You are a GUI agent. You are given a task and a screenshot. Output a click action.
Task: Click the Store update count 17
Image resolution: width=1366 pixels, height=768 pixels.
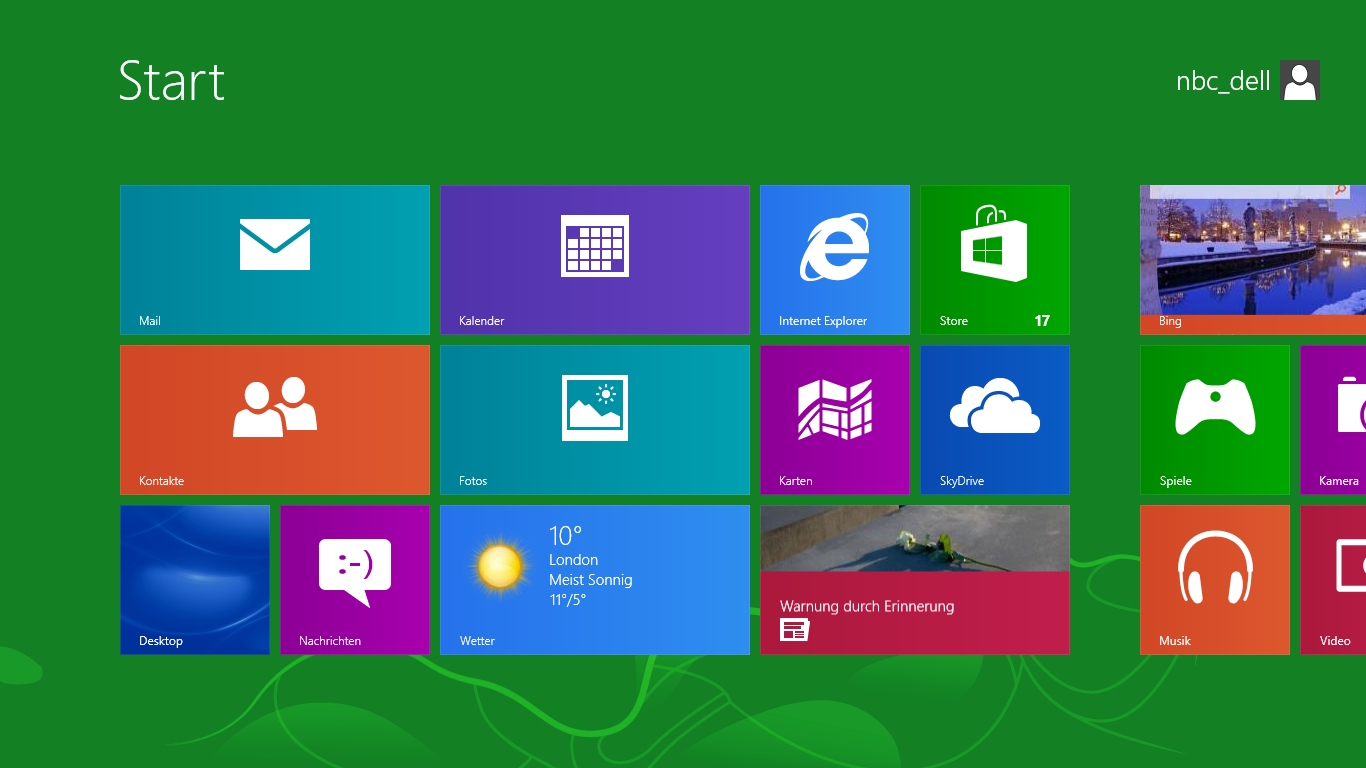pyautogui.click(x=1042, y=321)
